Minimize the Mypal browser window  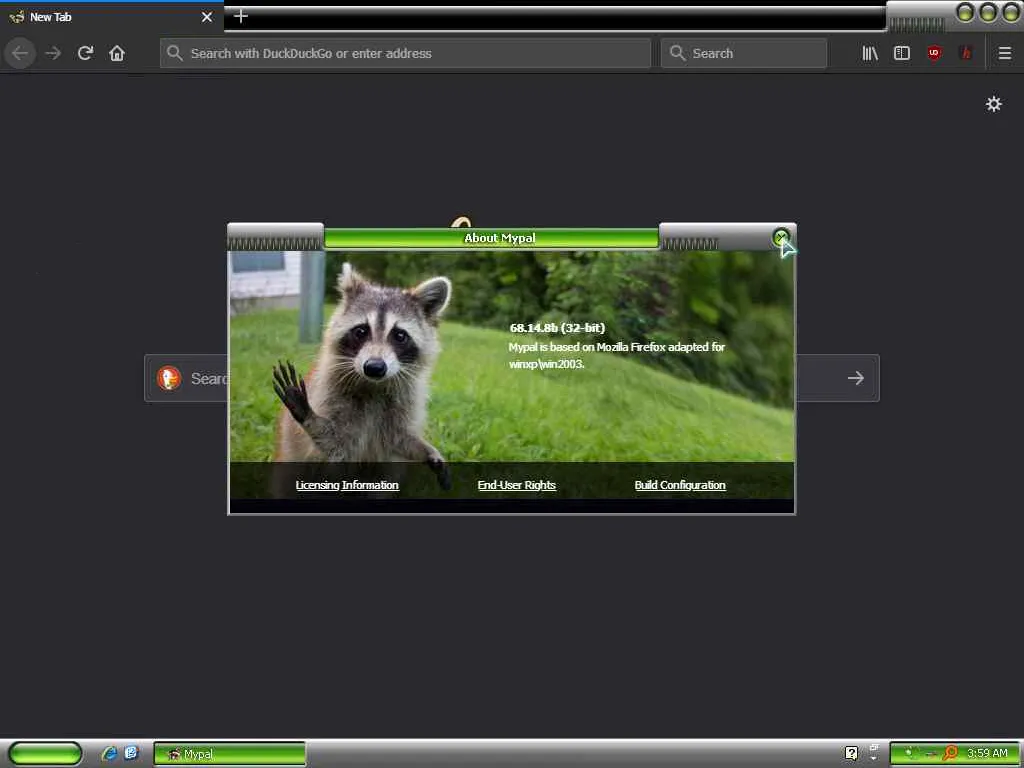[965, 12]
